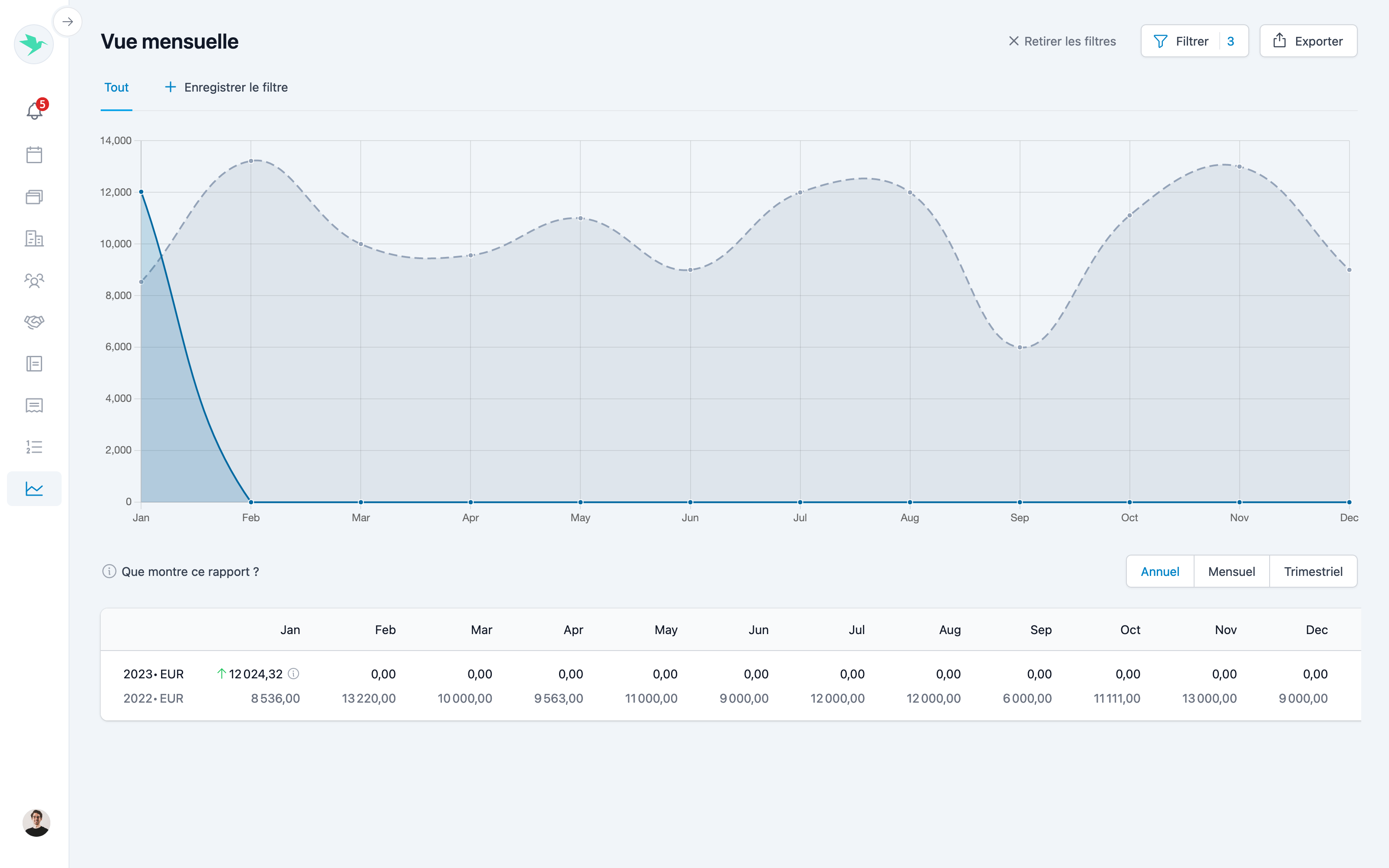Open the handshake deals icon
Screen dimensions: 1389x868
[x=34, y=322]
